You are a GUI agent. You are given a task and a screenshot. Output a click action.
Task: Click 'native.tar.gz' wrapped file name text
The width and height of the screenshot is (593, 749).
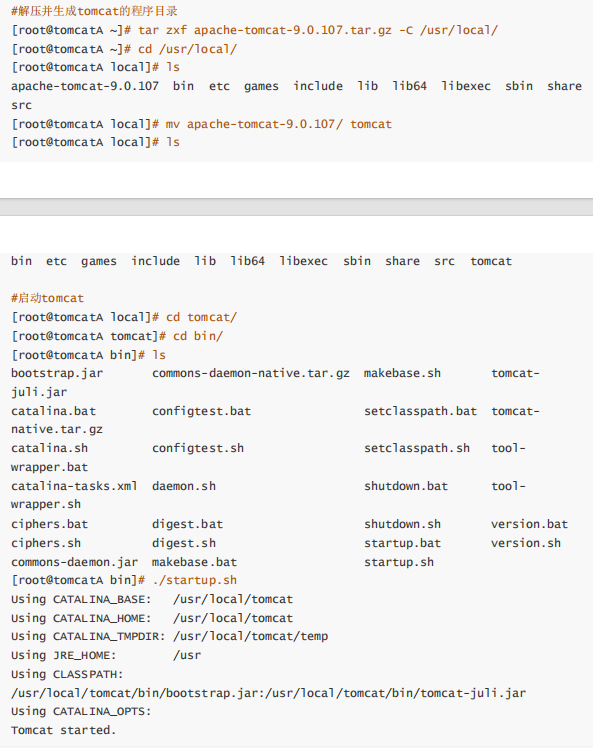57,429
